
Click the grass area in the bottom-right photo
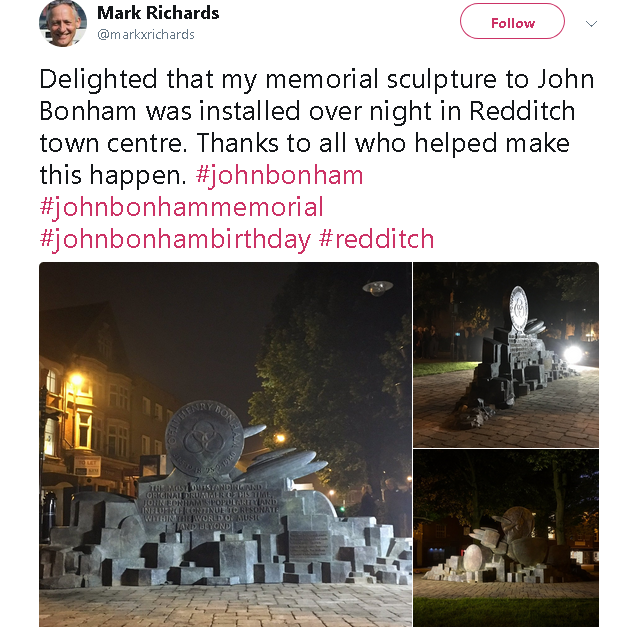pos(506,612)
